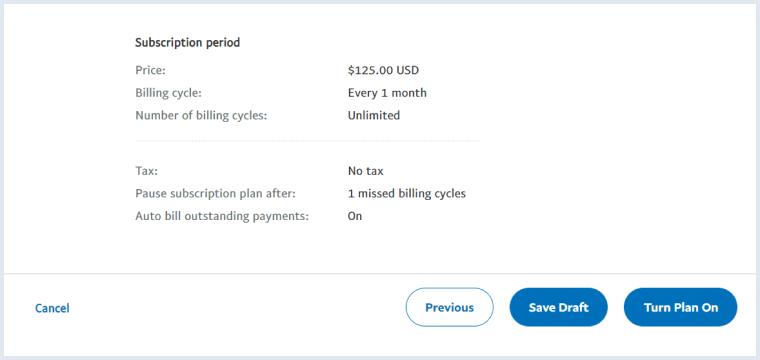
Task: Click the Auto bill outstanding payments label
Action: pyautogui.click(x=222, y=216)
